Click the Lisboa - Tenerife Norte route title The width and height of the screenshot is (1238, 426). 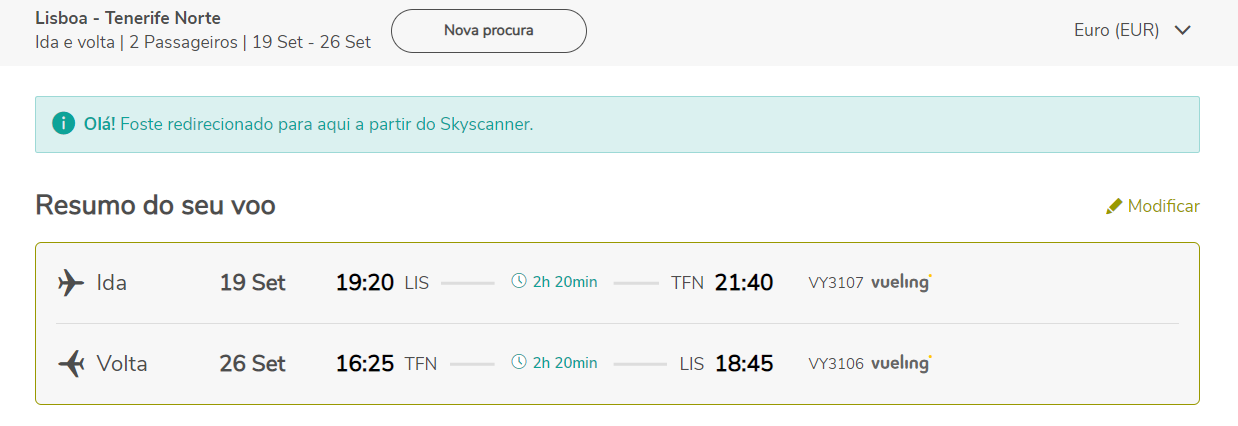[x=128, y=18]
